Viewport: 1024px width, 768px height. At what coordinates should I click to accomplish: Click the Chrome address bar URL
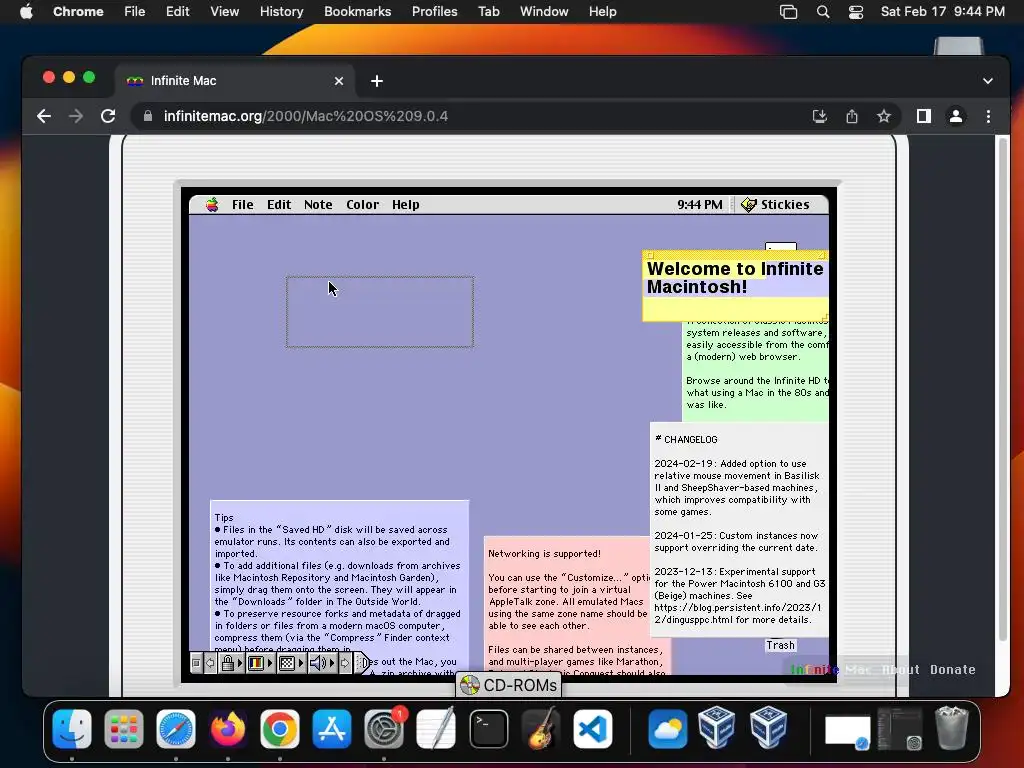(x=306, y=116)
